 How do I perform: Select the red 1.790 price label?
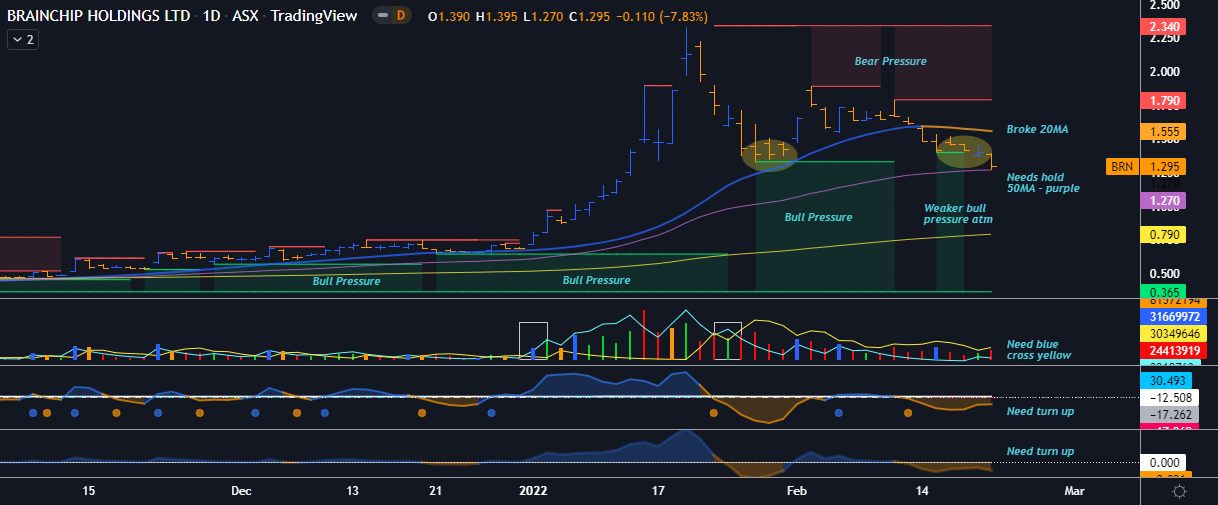1163,101
